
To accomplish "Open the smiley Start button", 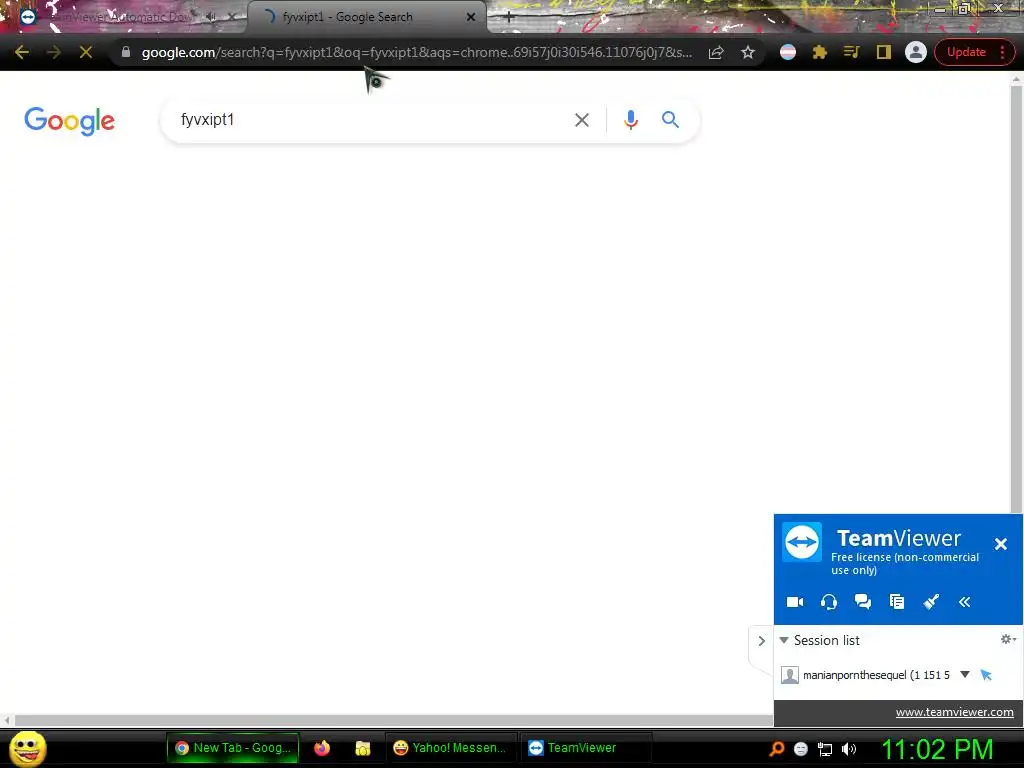I will pyautogui.click(x=28, y=749).
